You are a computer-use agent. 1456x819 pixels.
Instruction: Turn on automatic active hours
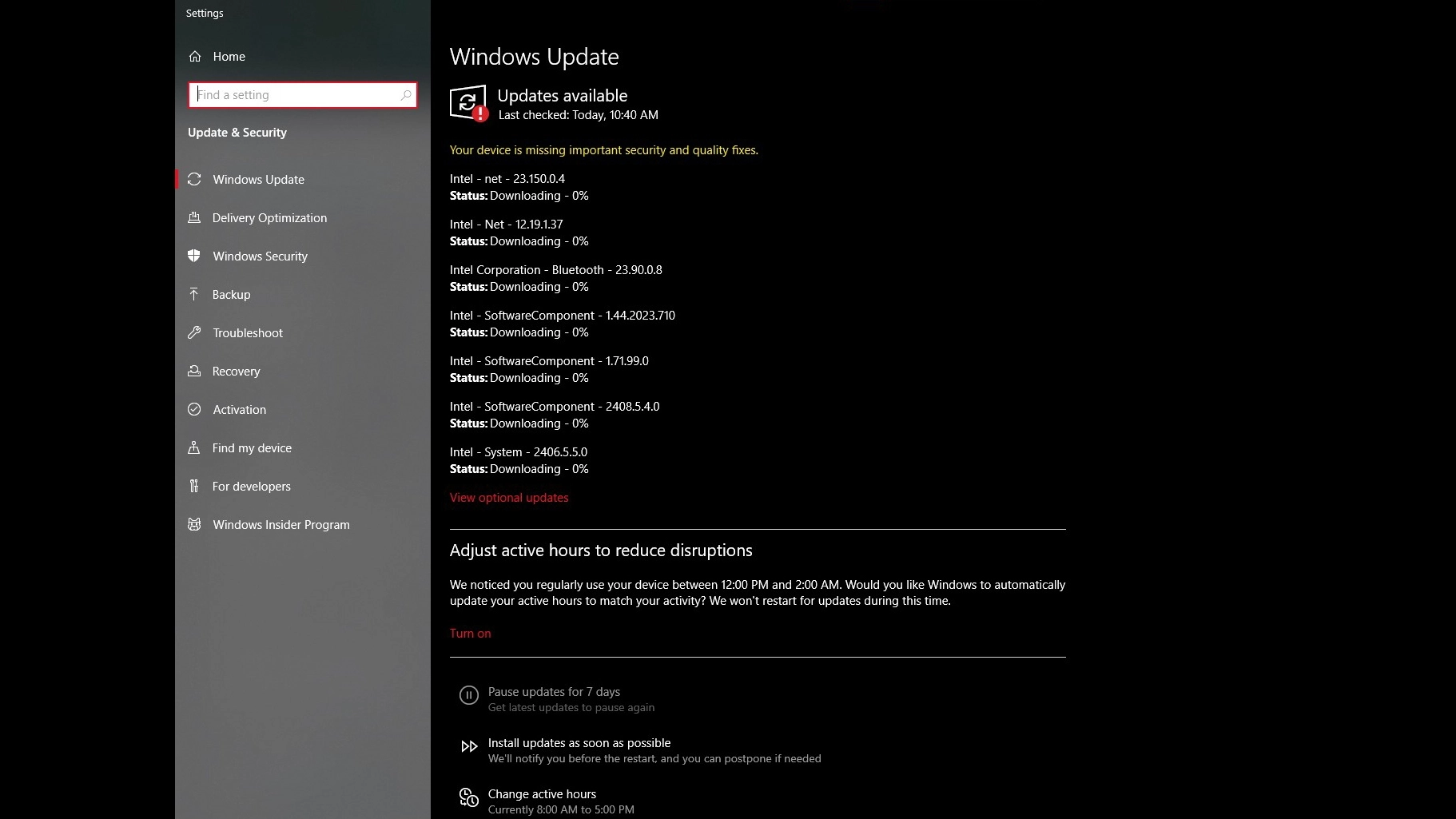pos(470,634)
